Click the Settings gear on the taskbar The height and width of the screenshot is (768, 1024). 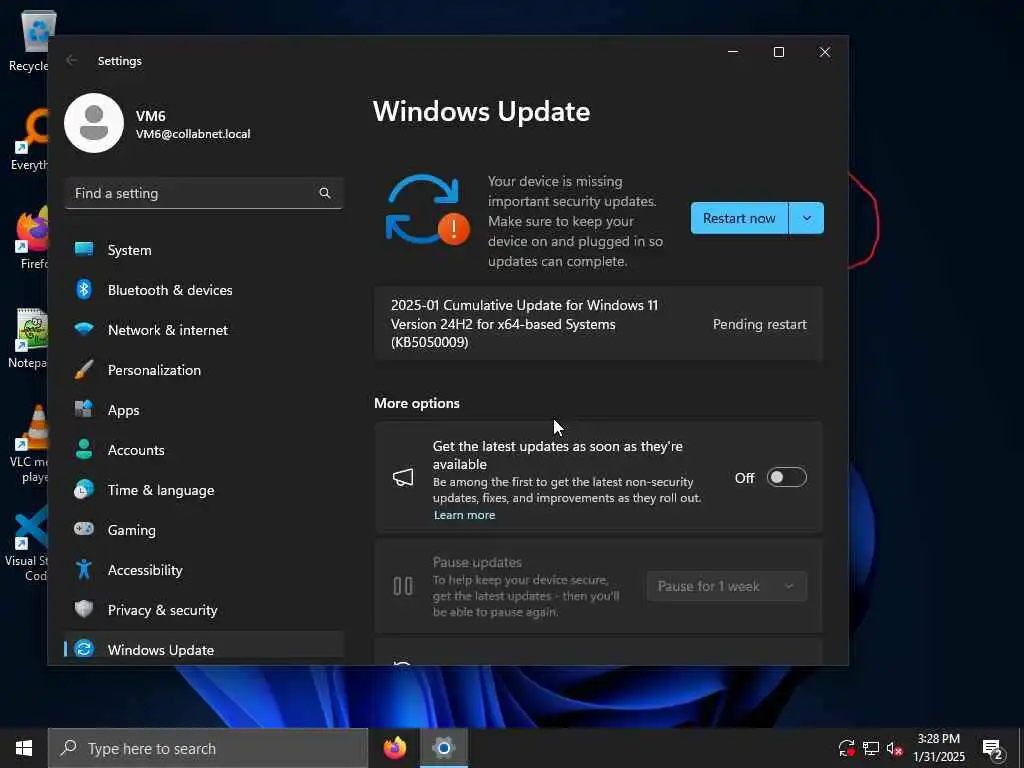pyautogui.click(x=443, y=748)
